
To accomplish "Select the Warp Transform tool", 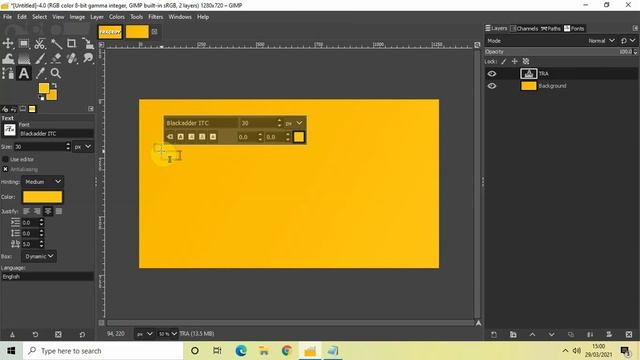I will (8, 58).
